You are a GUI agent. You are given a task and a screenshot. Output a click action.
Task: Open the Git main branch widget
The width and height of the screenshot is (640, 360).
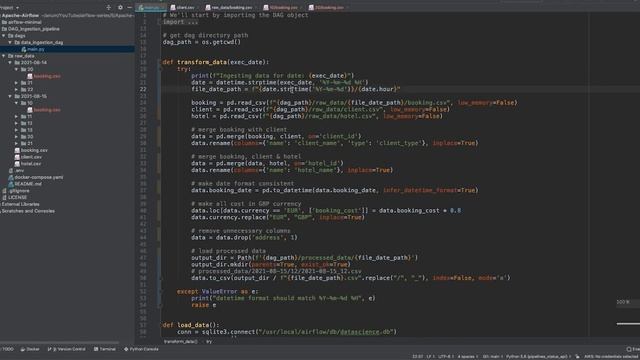pos(491,357)
